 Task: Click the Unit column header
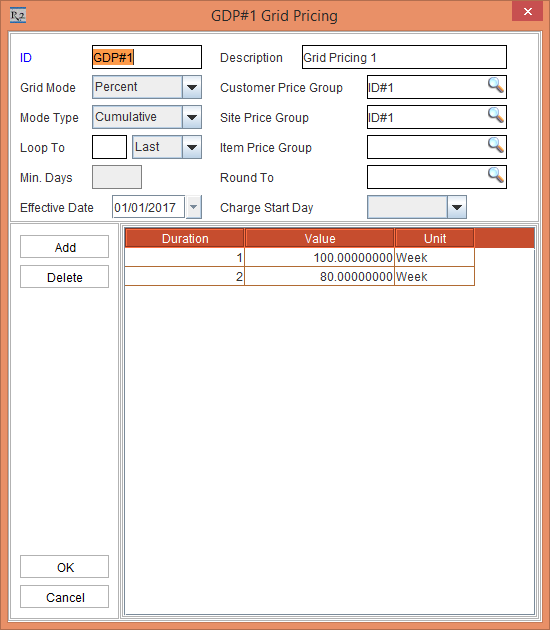[x=435, y=238]
